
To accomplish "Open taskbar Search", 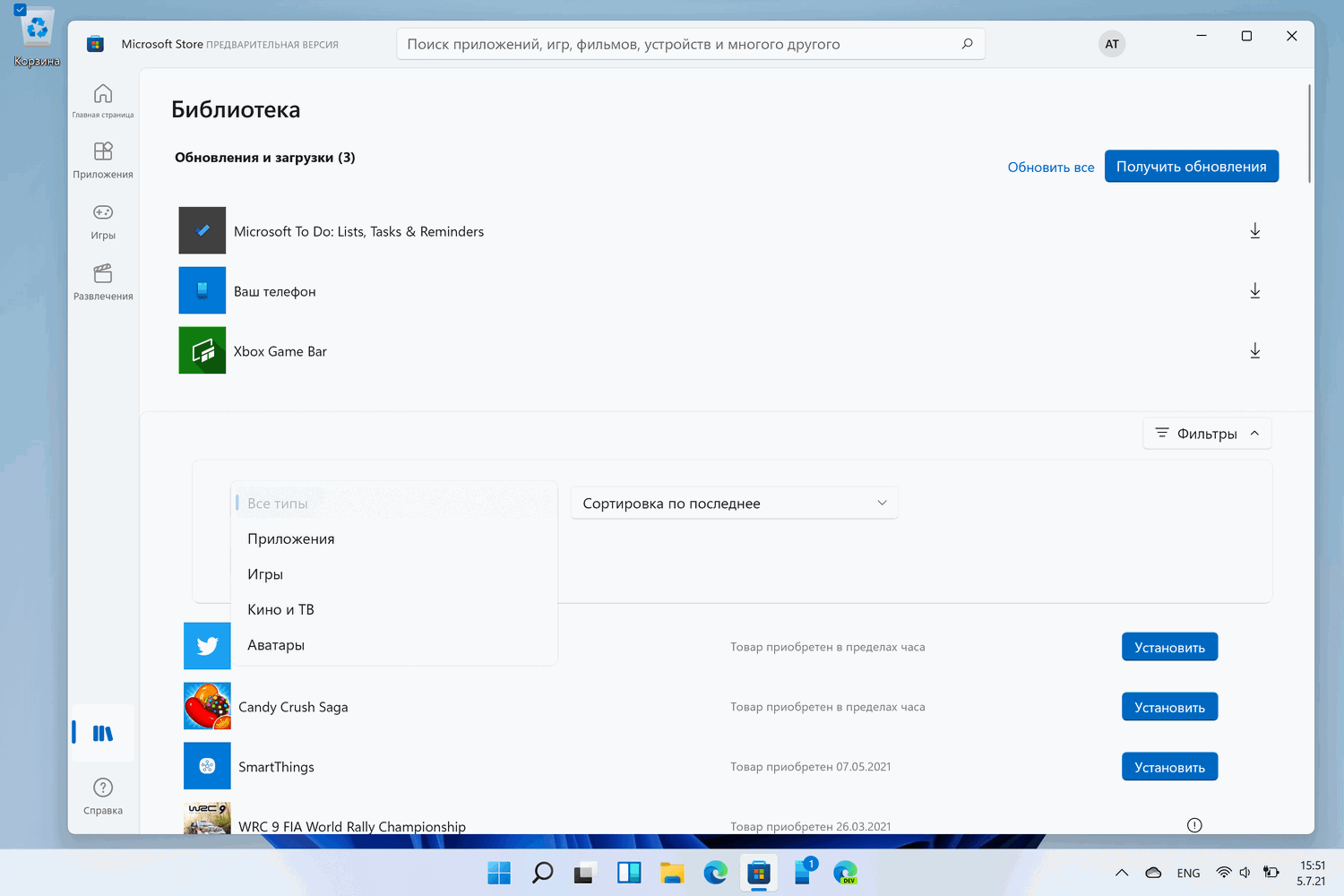I will [x=542, y=873].
